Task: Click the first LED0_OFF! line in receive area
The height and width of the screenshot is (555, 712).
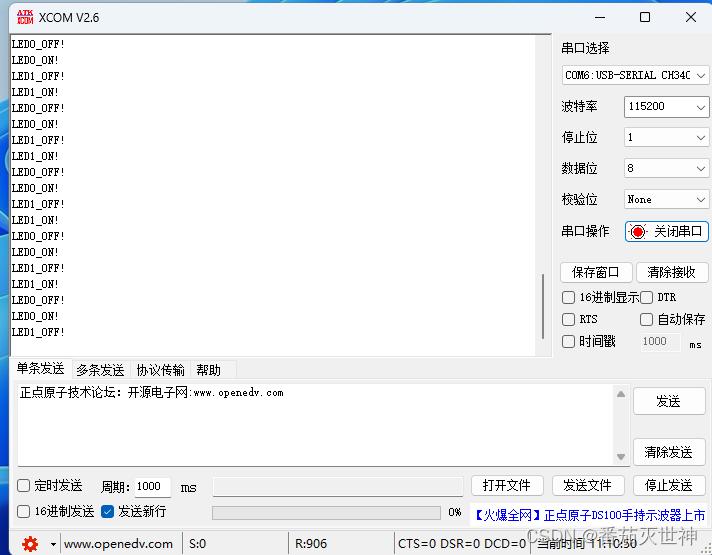Action: click(38, 45)
